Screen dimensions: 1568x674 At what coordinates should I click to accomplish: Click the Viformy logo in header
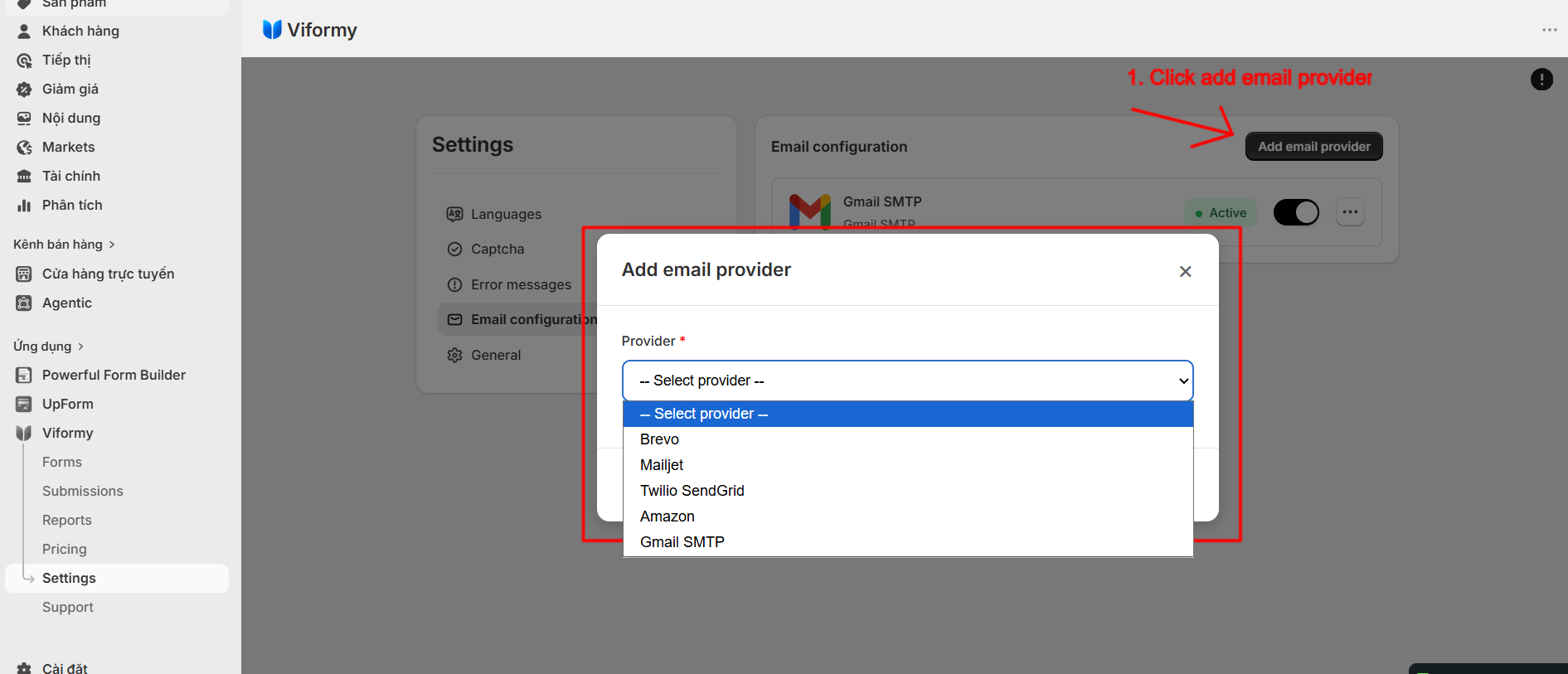(272, 30)
